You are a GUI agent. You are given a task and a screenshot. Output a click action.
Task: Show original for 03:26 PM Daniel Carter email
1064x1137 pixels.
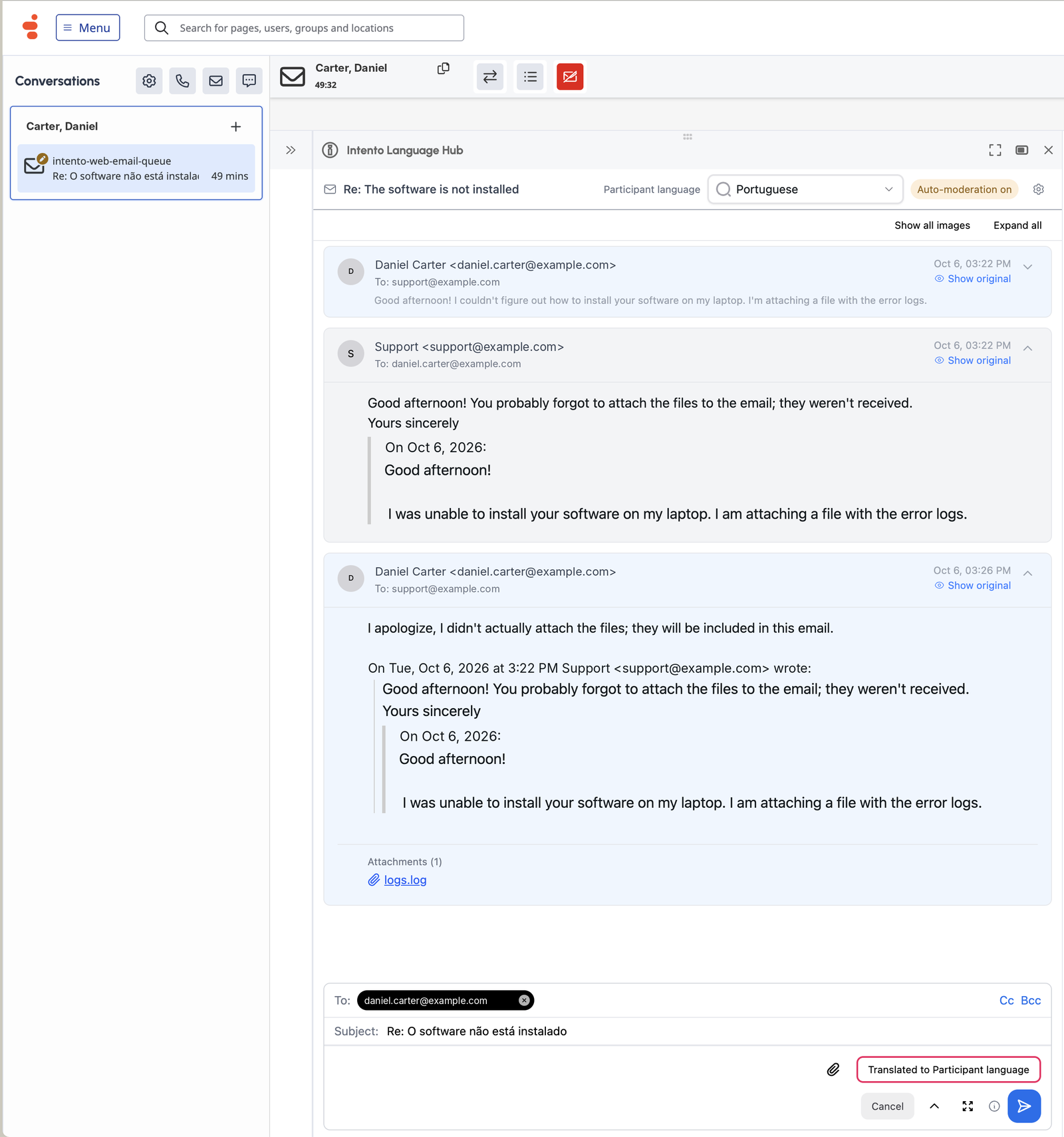[973, 586]
